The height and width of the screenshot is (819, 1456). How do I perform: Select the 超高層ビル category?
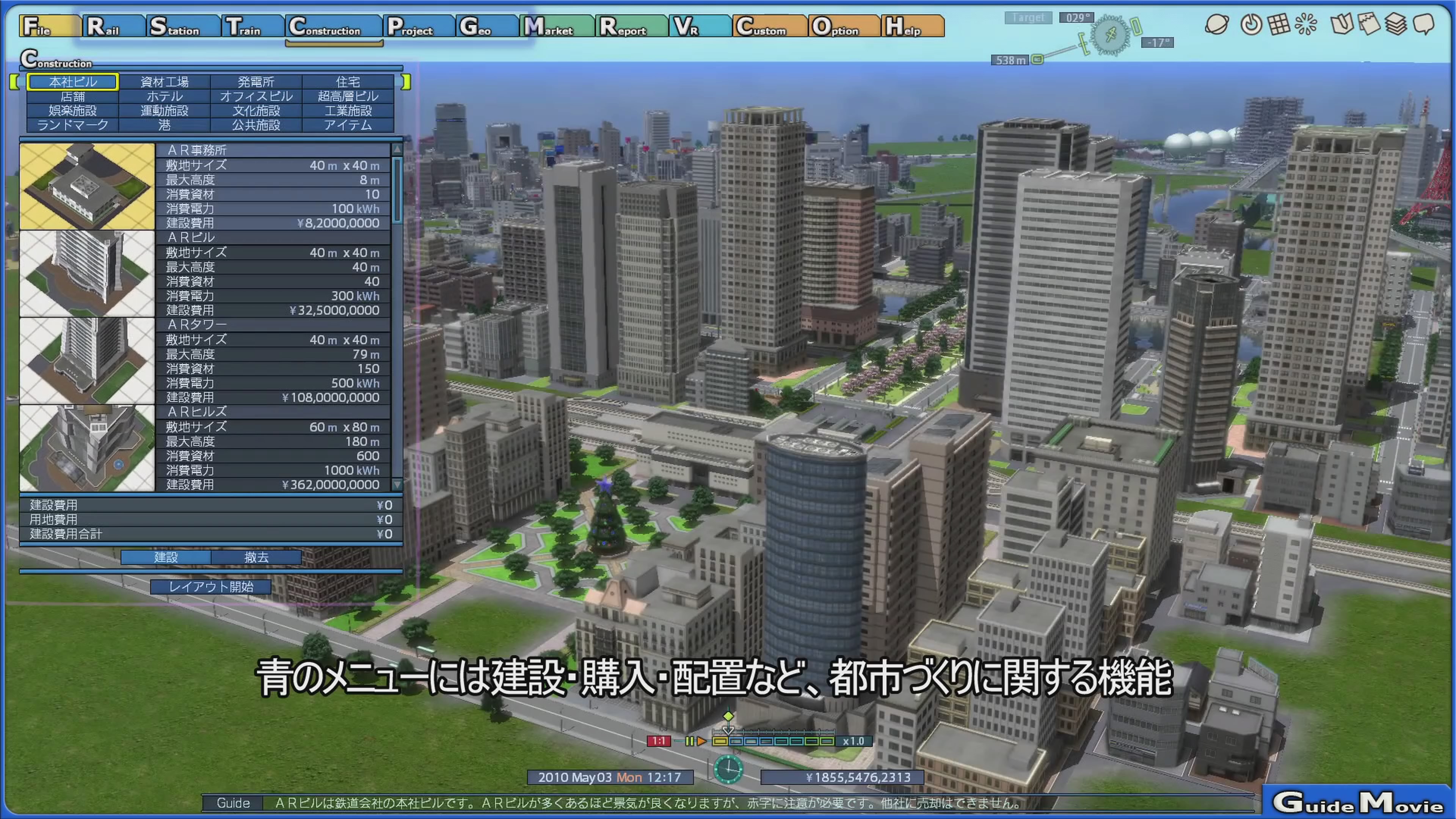(x=348, y=97)
